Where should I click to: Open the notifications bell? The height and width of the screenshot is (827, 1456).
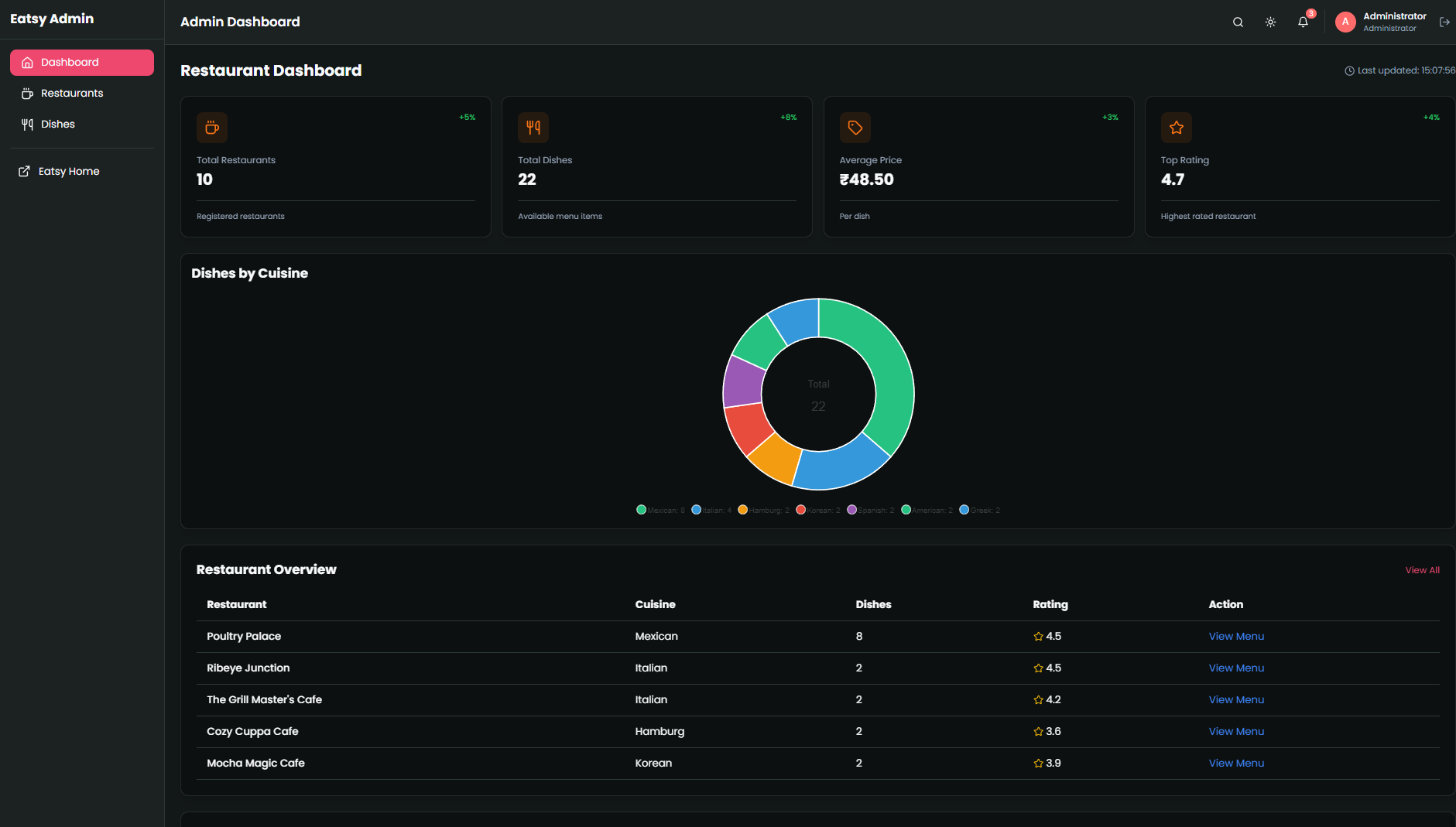pos(1303,22)
